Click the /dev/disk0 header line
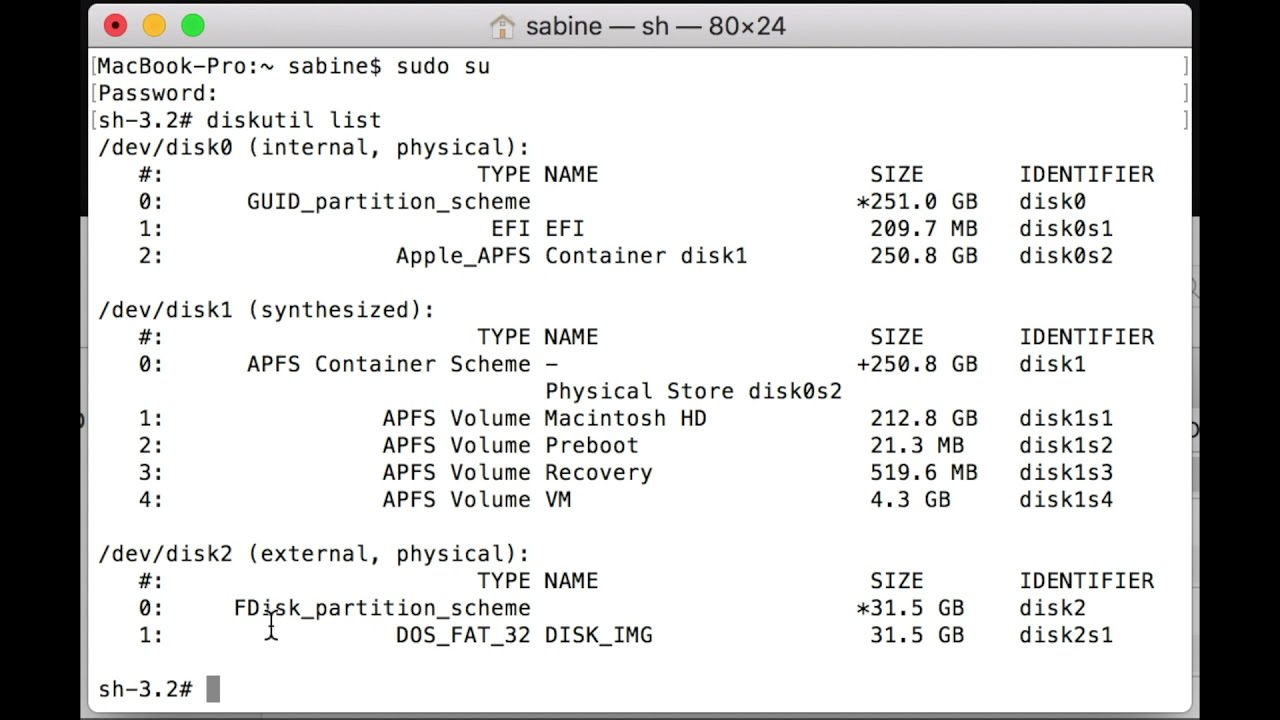Viewport: 1280px width, 720px height. tap(313, 147)
